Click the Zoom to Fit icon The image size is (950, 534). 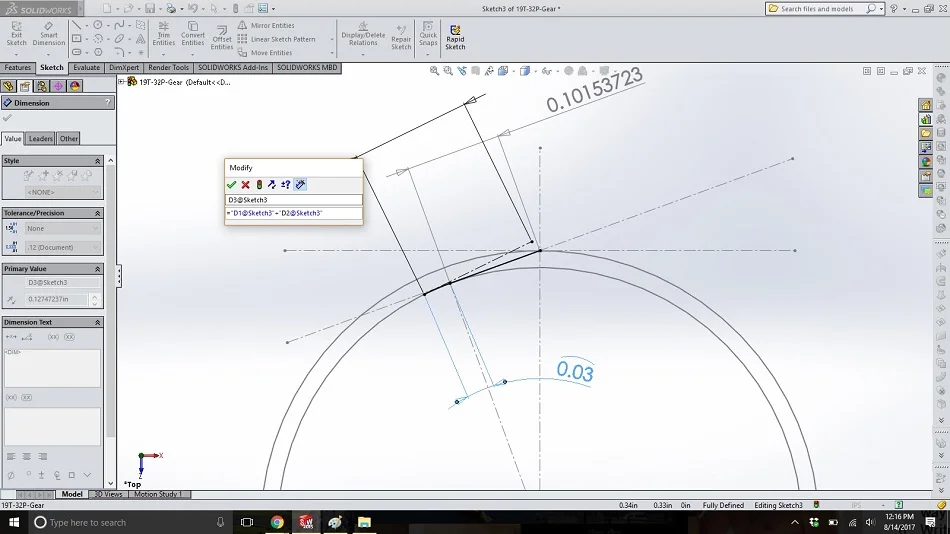(434, 71)
